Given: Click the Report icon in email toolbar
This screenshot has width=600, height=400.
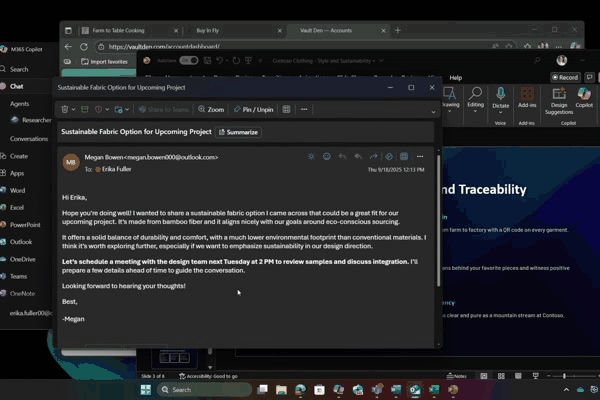Looking at the screenshot, I should 98,109.
